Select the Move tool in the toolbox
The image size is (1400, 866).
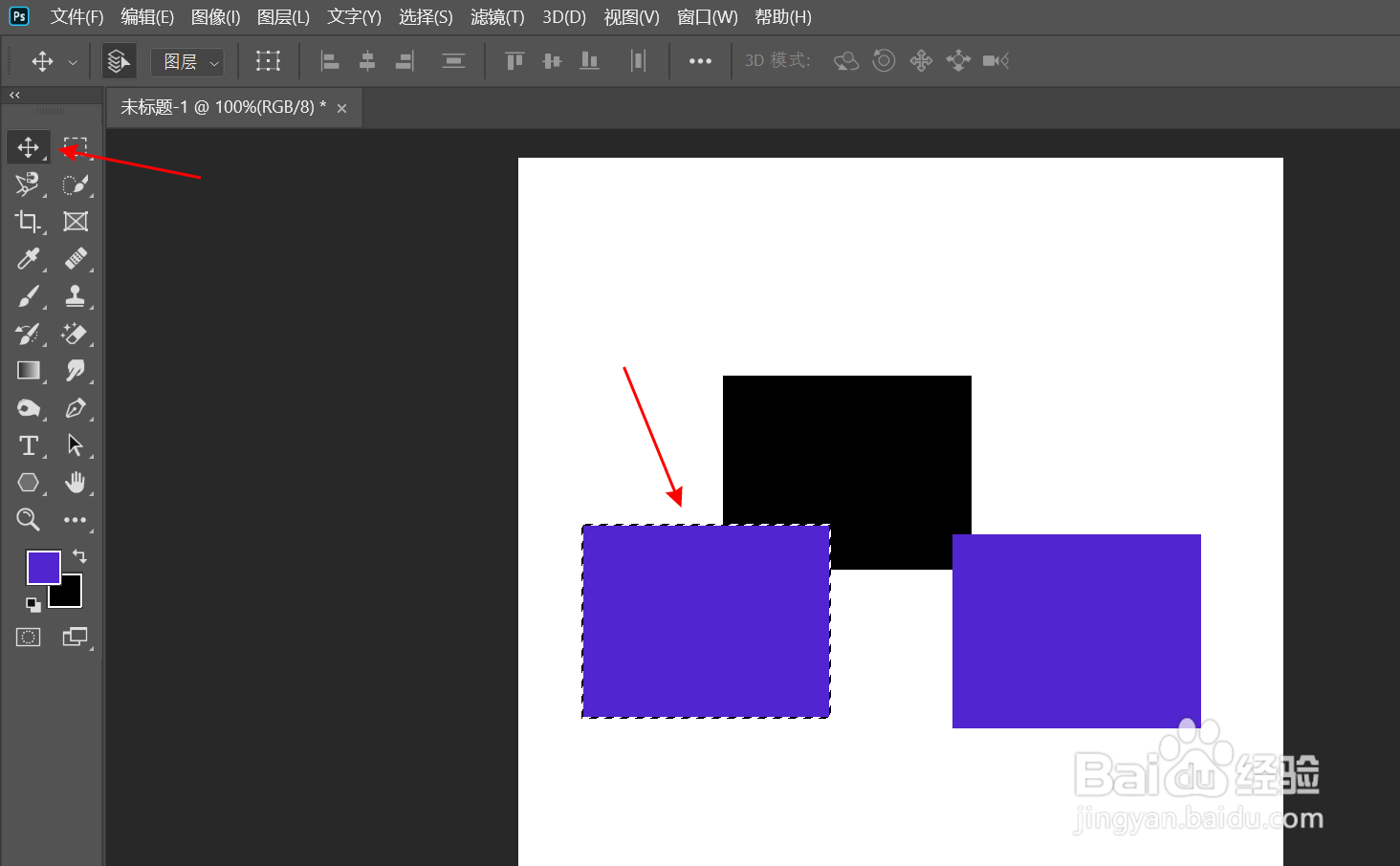pos(29,147)
